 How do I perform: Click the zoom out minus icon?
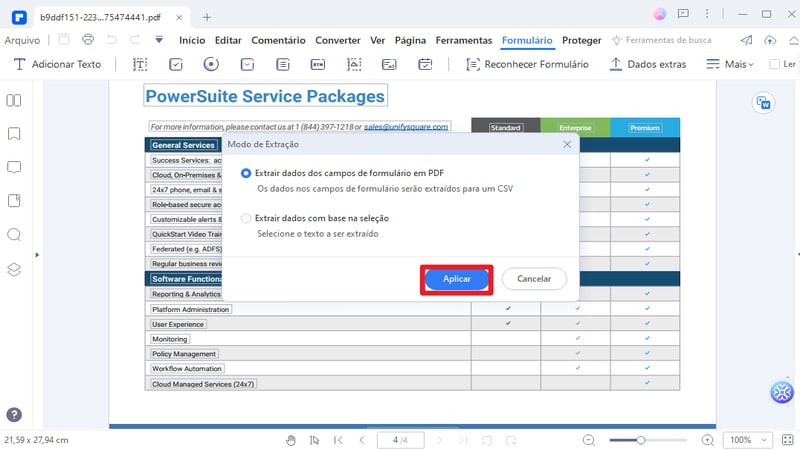tap(589, 440)
